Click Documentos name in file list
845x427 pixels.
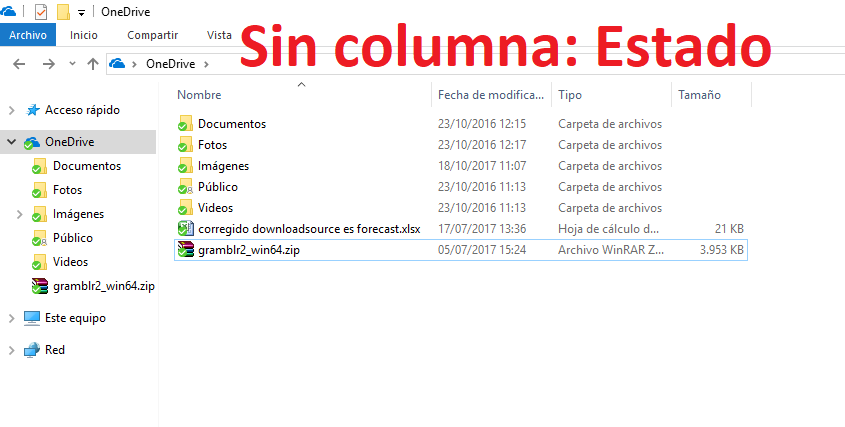tap(232, 124)
